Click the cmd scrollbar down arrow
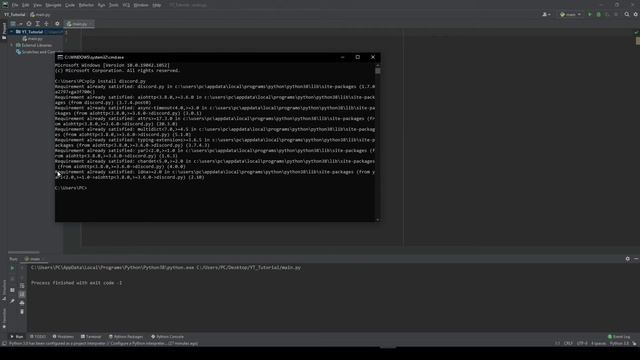Screen dimensions: 640x360 click(378, 220)
